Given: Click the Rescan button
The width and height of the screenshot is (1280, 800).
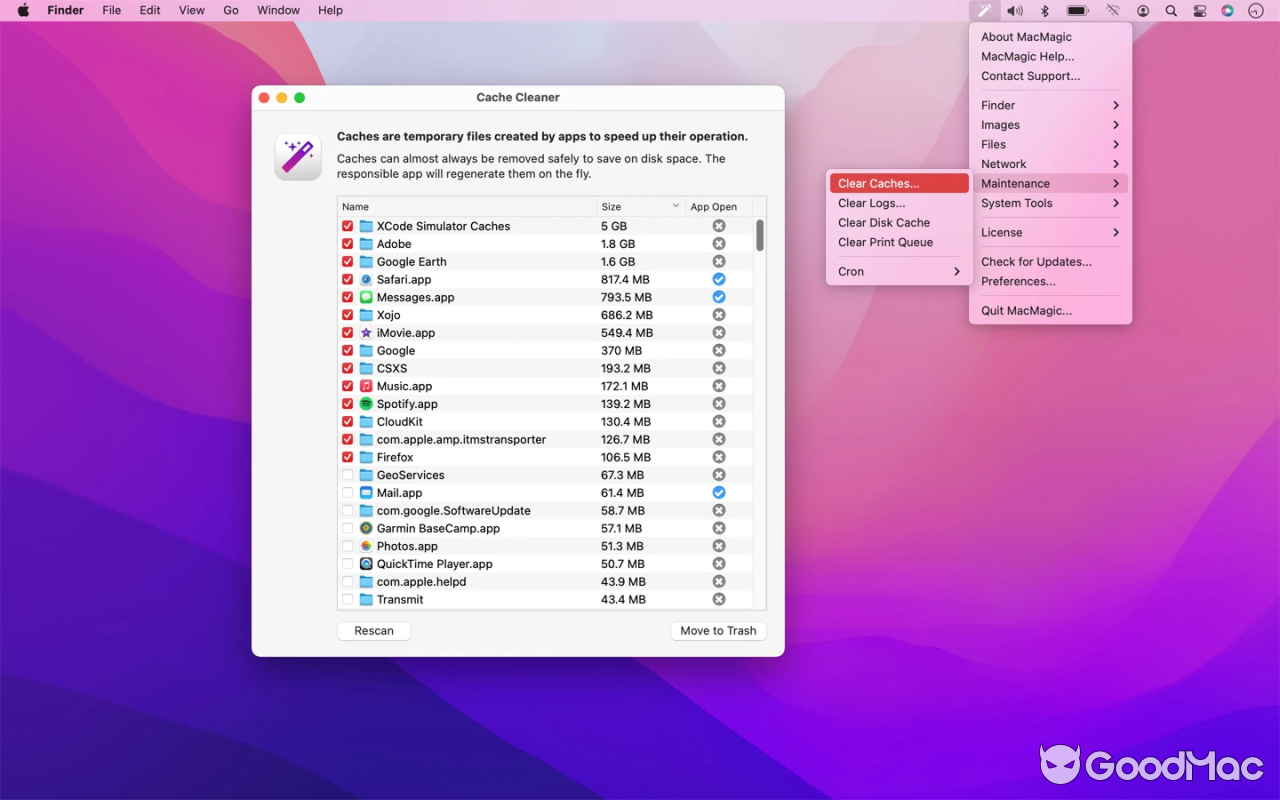Looking at the screenshot, I should coord(373,630).
